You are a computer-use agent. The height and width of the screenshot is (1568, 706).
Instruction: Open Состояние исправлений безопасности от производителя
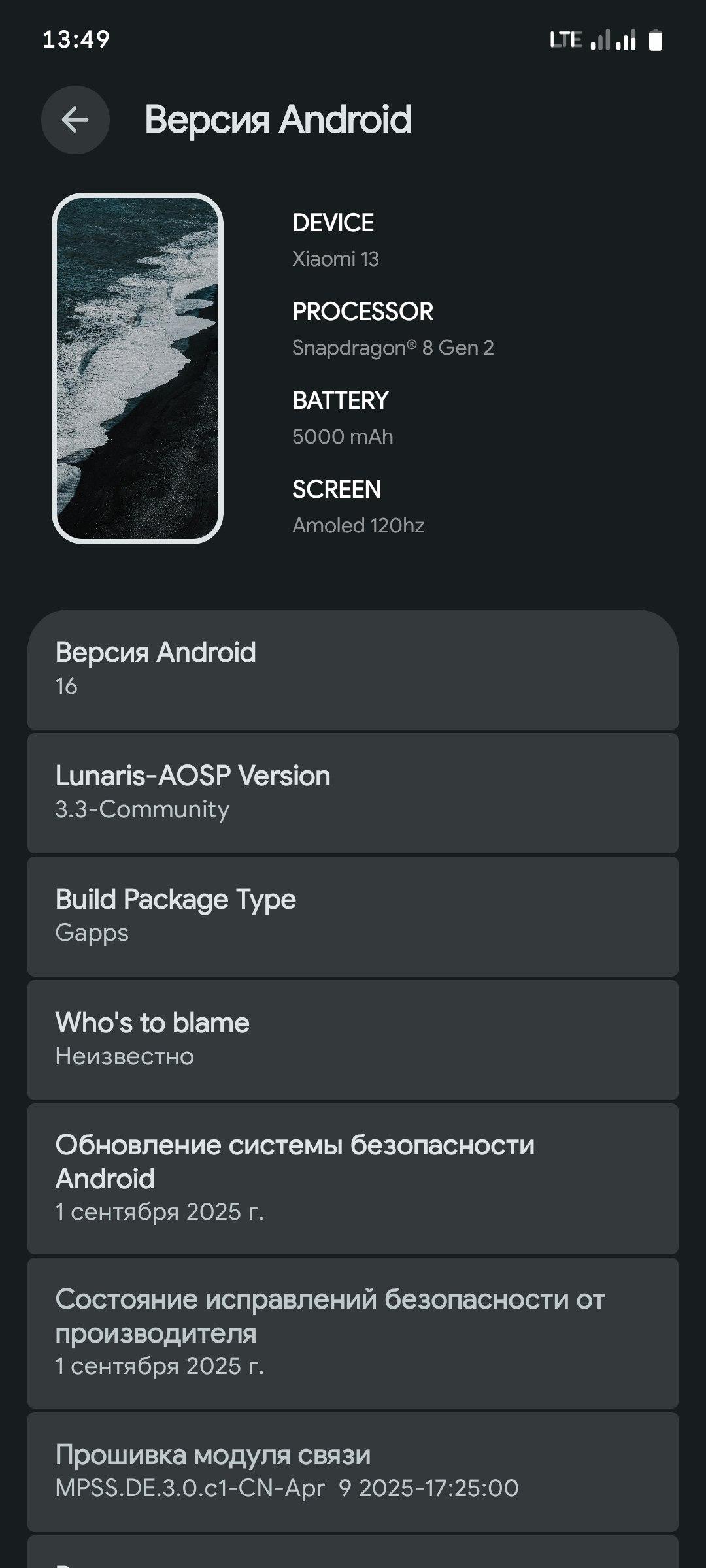(x=352, y=1332)
